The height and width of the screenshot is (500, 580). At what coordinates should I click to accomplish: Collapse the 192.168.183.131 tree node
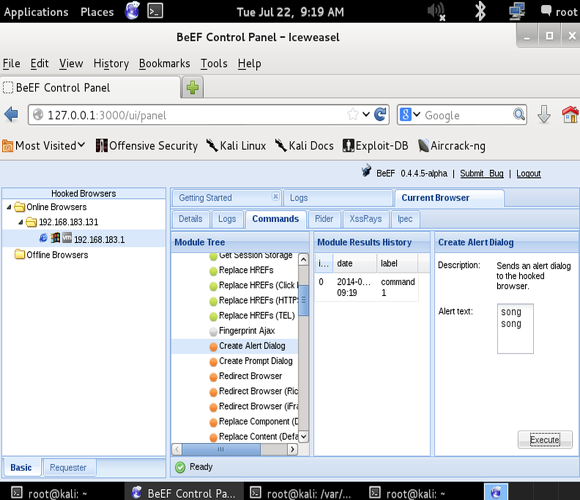tap(21, 222)
